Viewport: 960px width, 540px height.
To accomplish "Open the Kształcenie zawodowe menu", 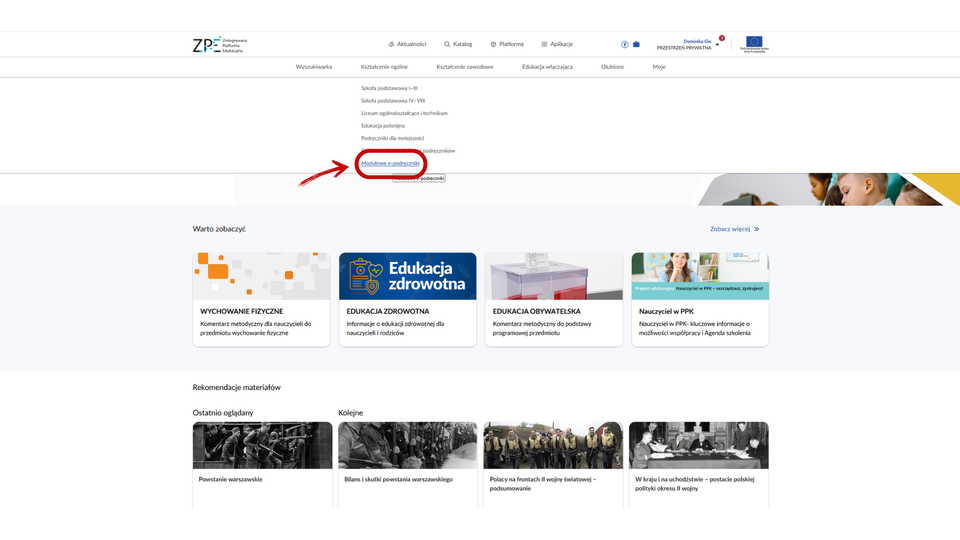I will click(x=464, y=67).
